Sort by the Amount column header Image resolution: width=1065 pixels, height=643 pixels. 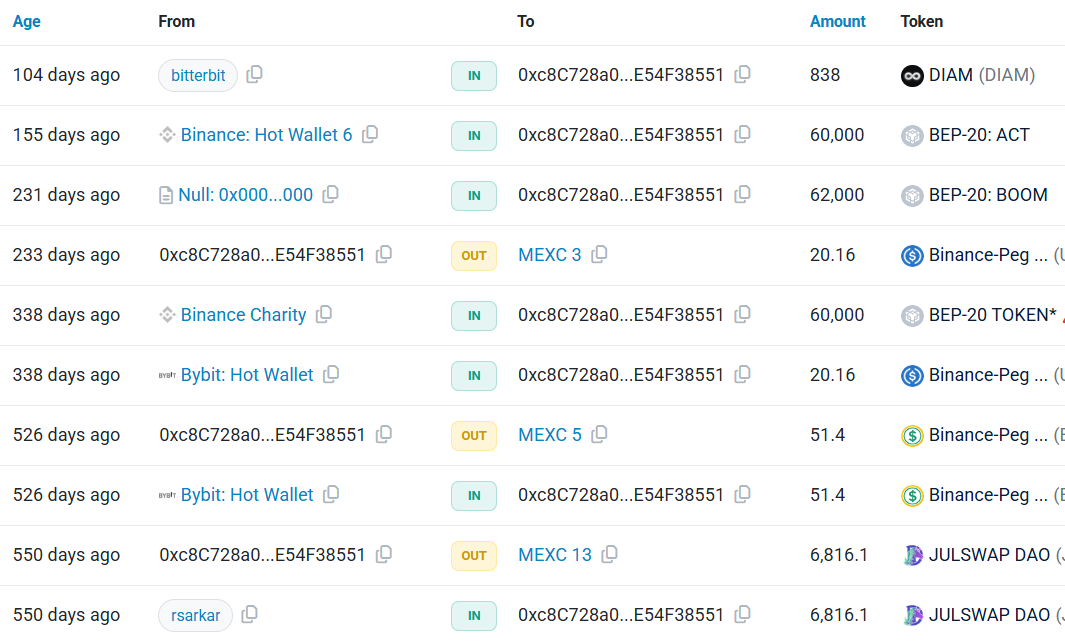(837, 22)
